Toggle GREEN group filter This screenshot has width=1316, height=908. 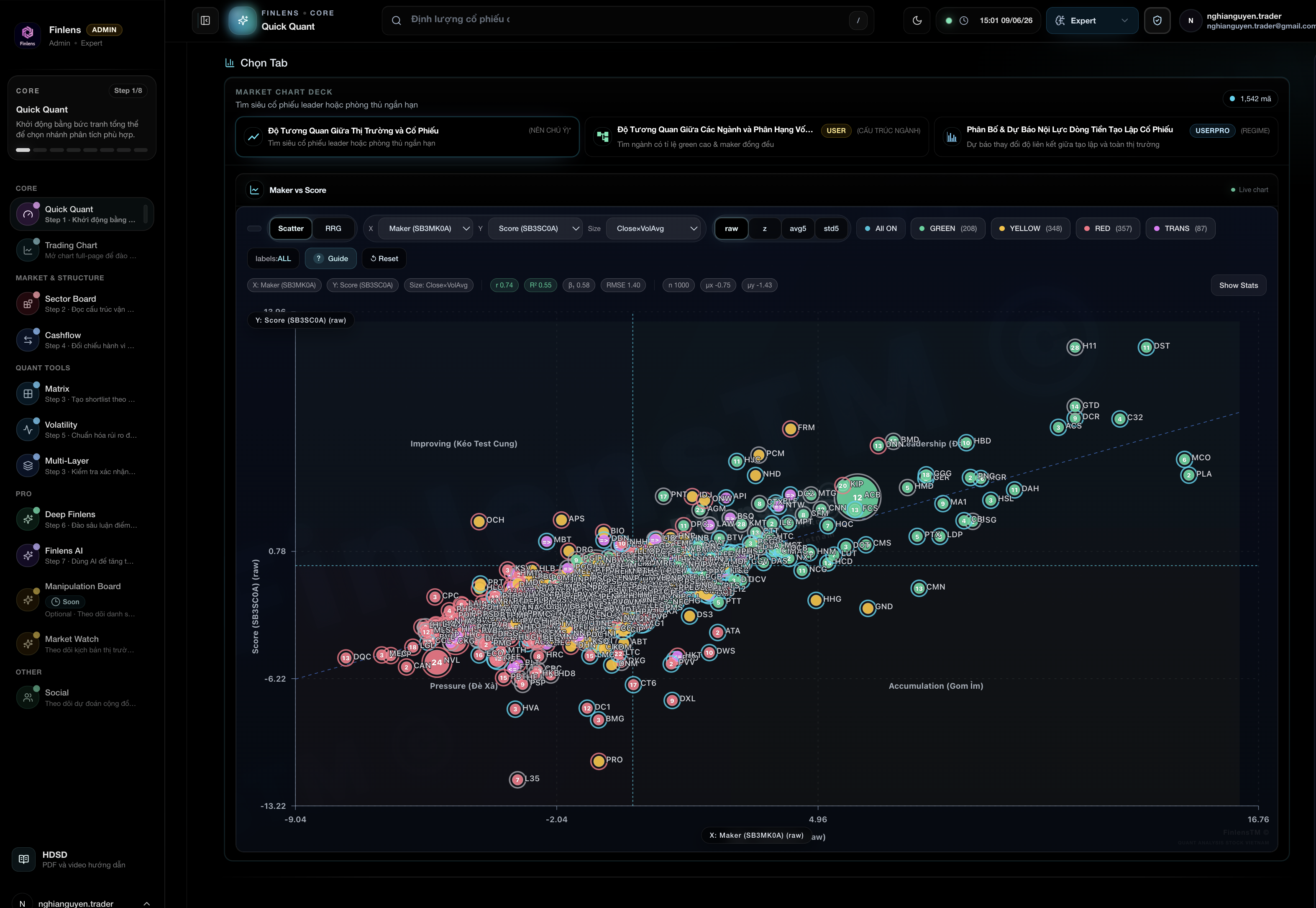coord(947,228)
